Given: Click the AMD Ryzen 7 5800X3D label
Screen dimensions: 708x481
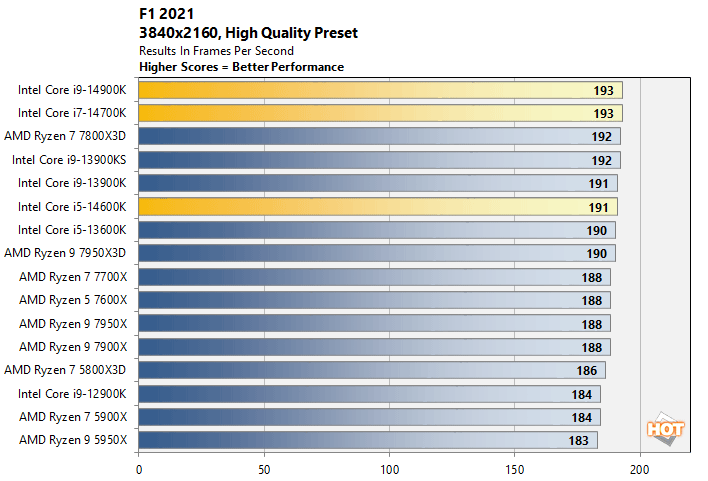Looking at the screenshot, I should pyautogui.click(x=65, y=370).
